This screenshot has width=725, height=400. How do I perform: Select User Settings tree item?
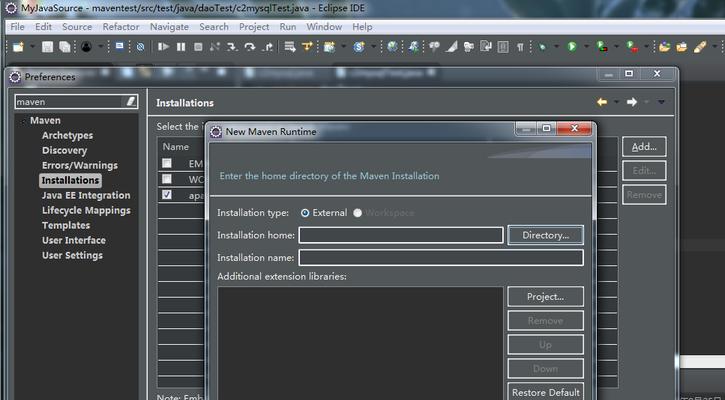click(x=72, y=255)
